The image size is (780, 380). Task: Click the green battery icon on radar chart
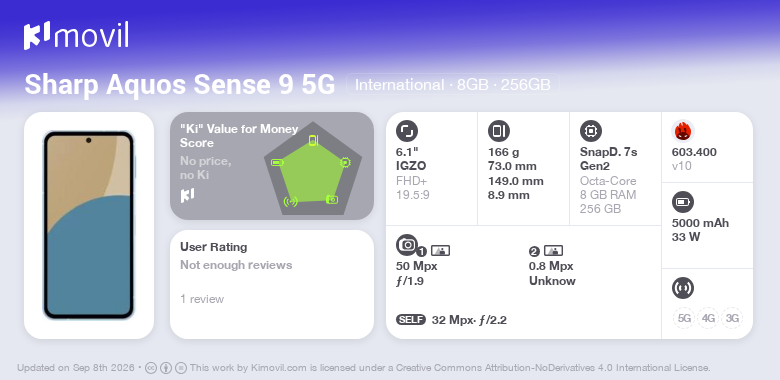point(277,162)
